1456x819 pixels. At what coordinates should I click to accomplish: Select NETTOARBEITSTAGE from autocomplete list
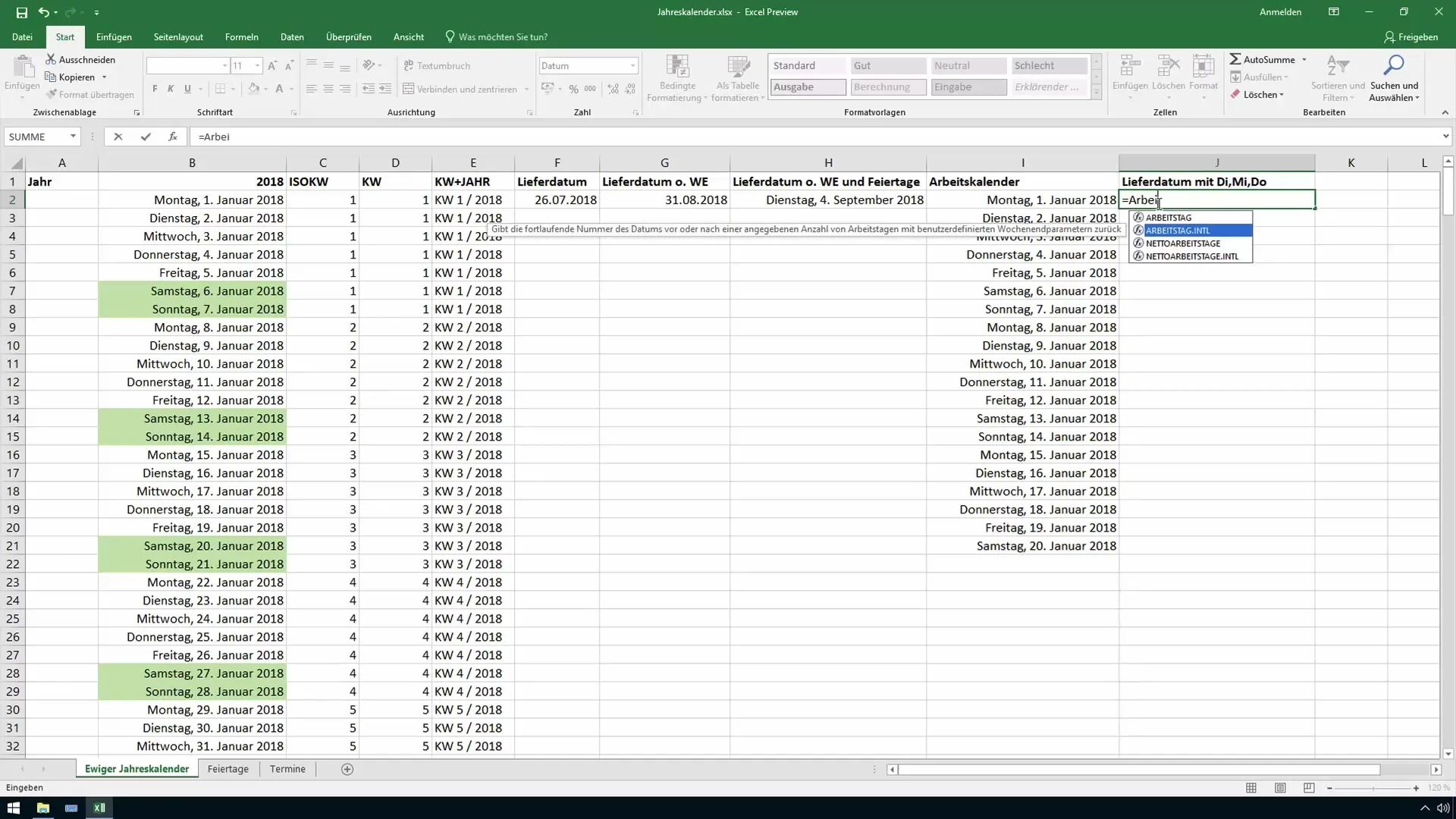[1191, 243]
